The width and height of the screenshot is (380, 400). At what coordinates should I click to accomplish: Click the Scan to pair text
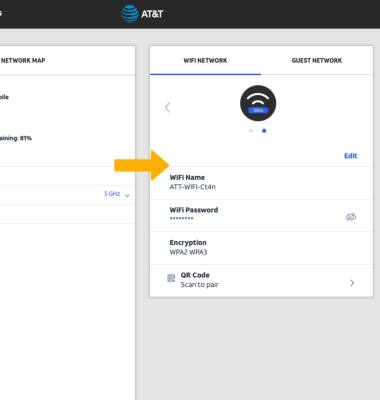pyautogui.click(x=199, y=285)
